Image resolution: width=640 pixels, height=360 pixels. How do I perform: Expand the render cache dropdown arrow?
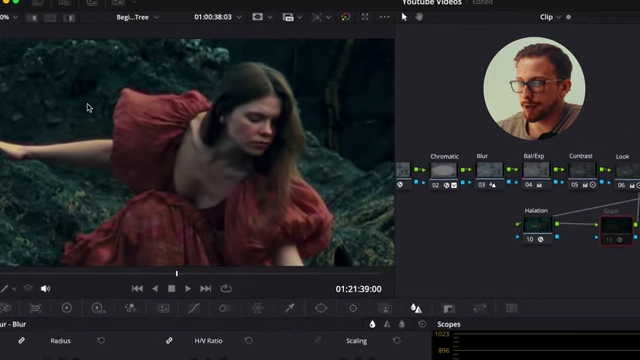click(300, 17)
